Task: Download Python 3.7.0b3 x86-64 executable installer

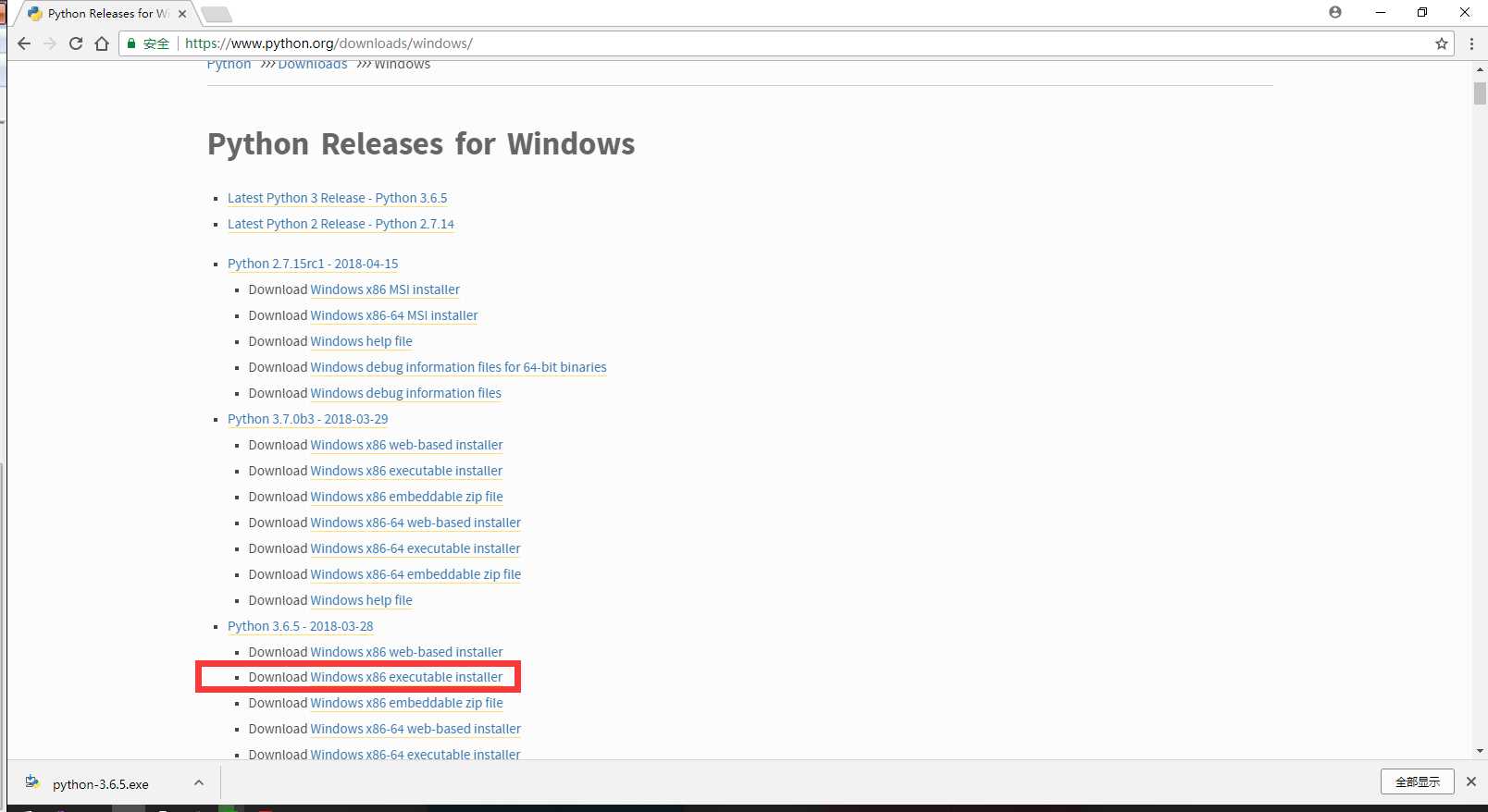Action: click(415, 548)
